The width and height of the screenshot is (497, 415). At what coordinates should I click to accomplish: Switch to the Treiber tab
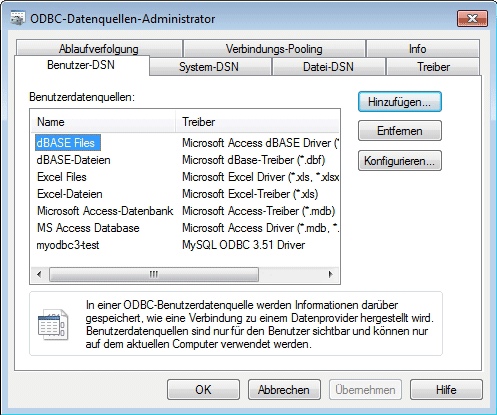(433, 67)
